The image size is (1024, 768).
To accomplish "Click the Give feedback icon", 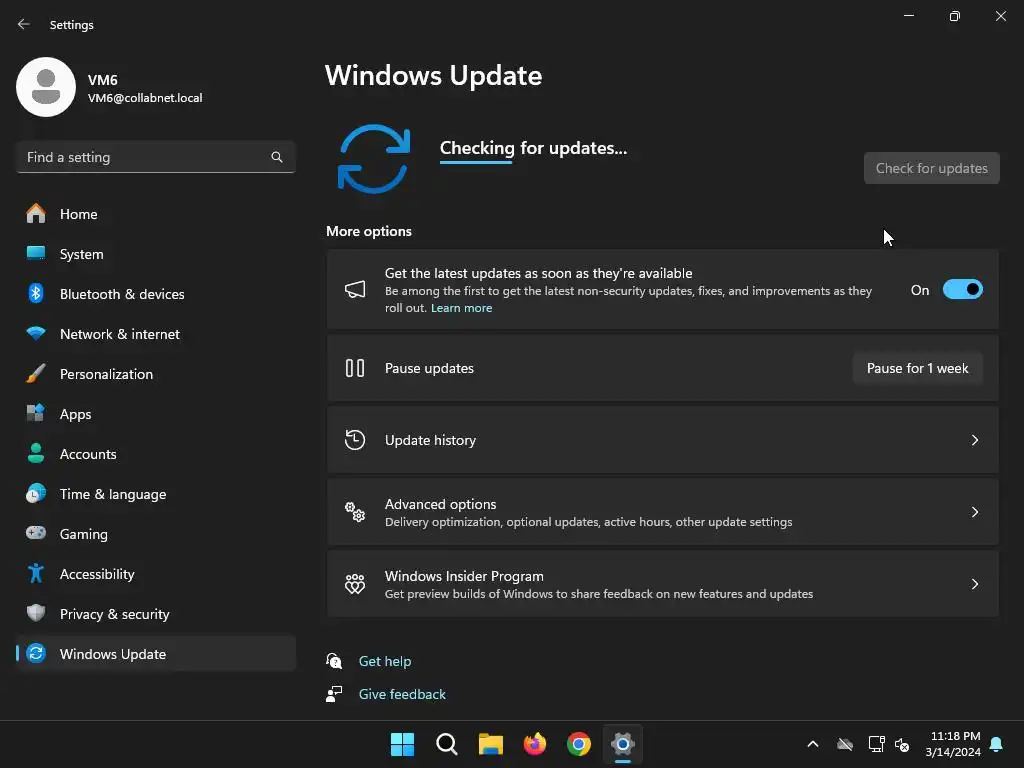I will click(x=334, y=694).
